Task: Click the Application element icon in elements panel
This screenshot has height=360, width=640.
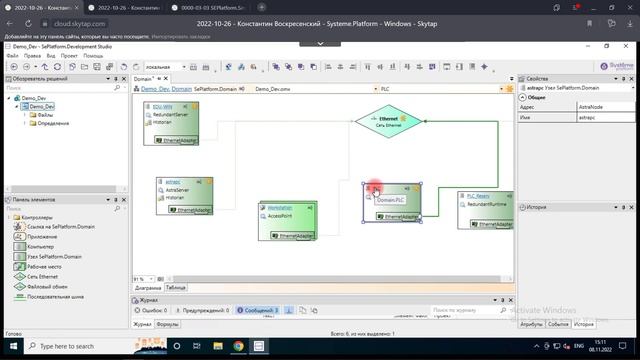Action: point(19,236)
